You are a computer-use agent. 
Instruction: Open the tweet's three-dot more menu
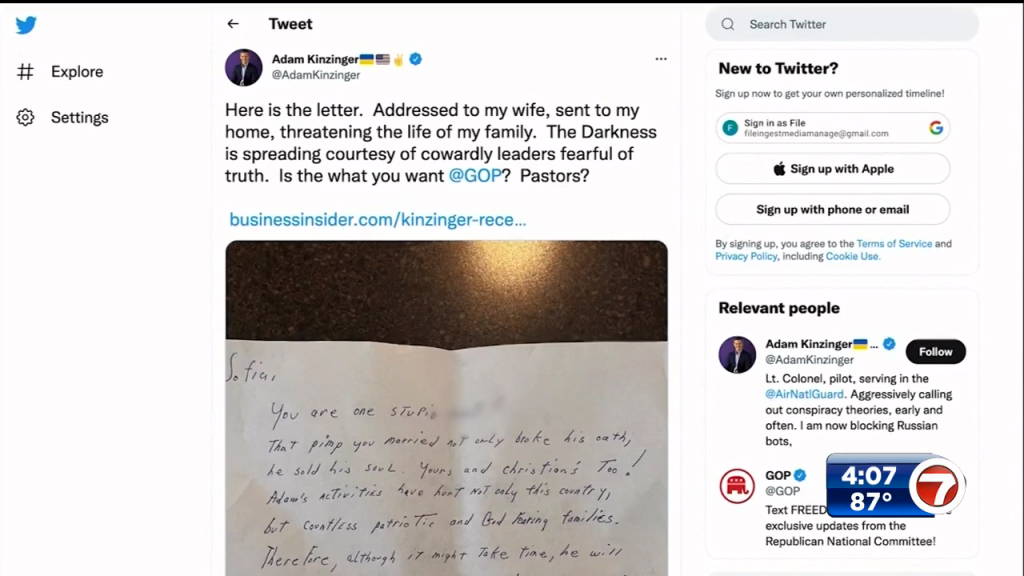661,59
